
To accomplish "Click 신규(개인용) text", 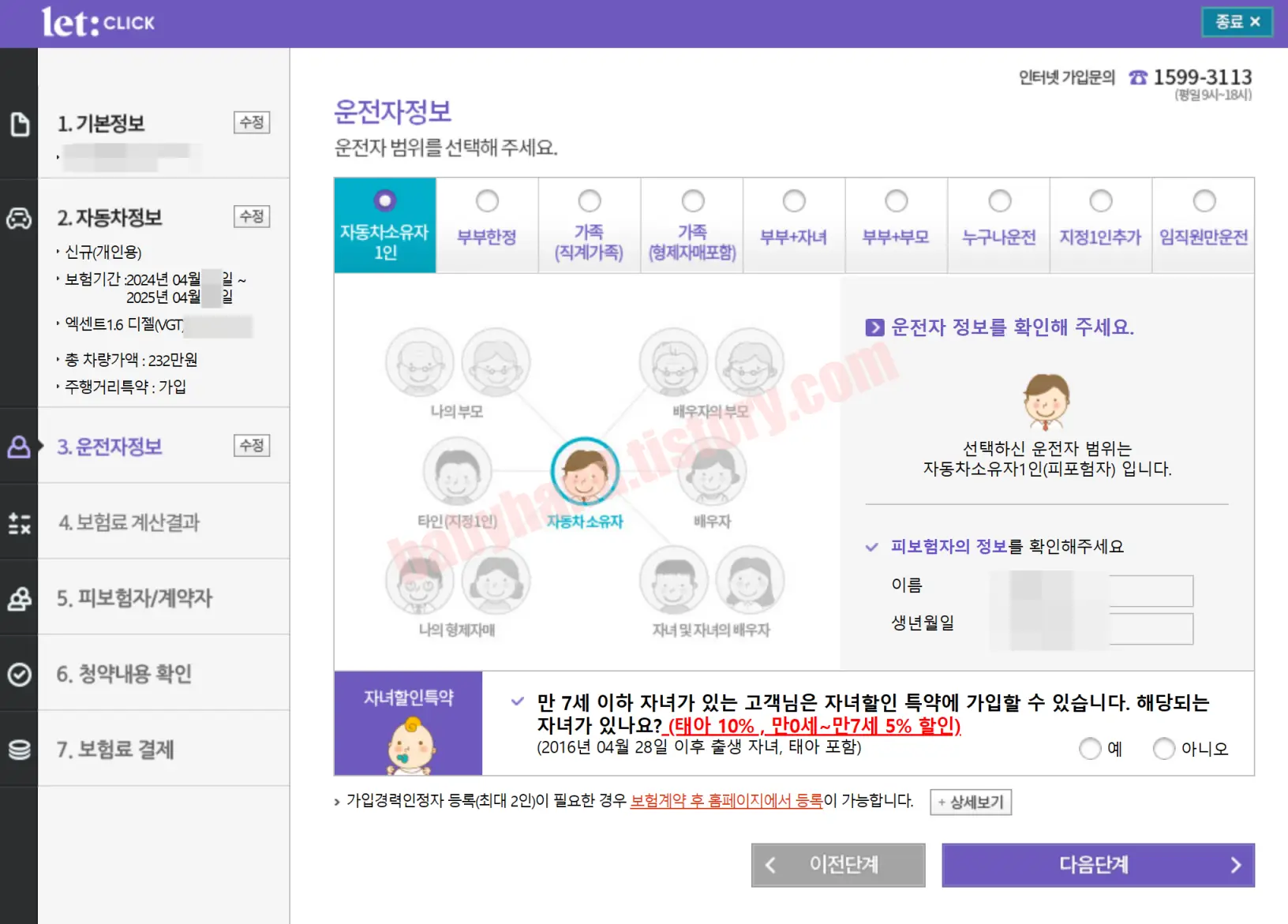I will tap(103, 253).
